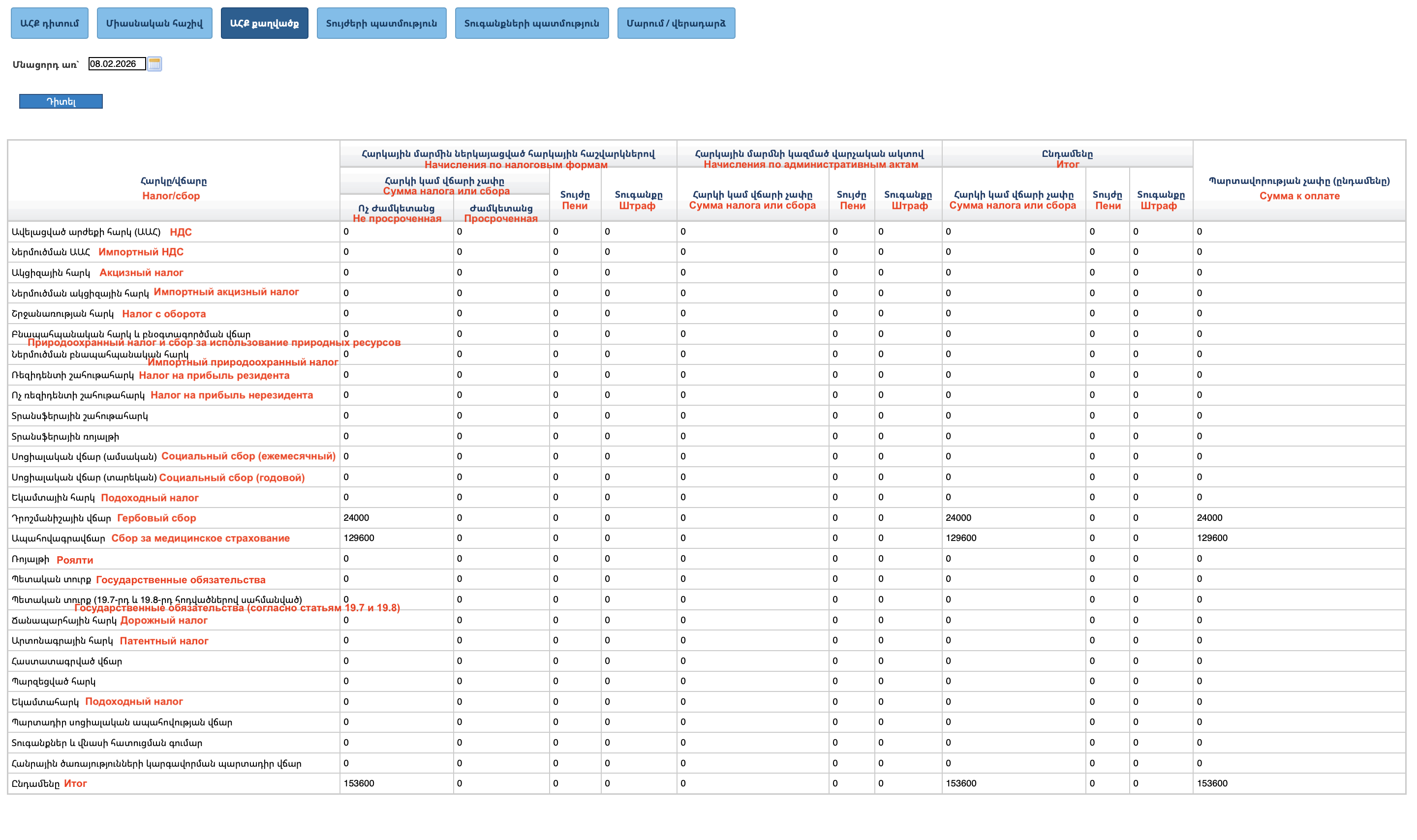Select the Պարտավորության չափը (ընդամենը) column header
This screenshot has height=840, width=1417.
(x=1299, y=181)
